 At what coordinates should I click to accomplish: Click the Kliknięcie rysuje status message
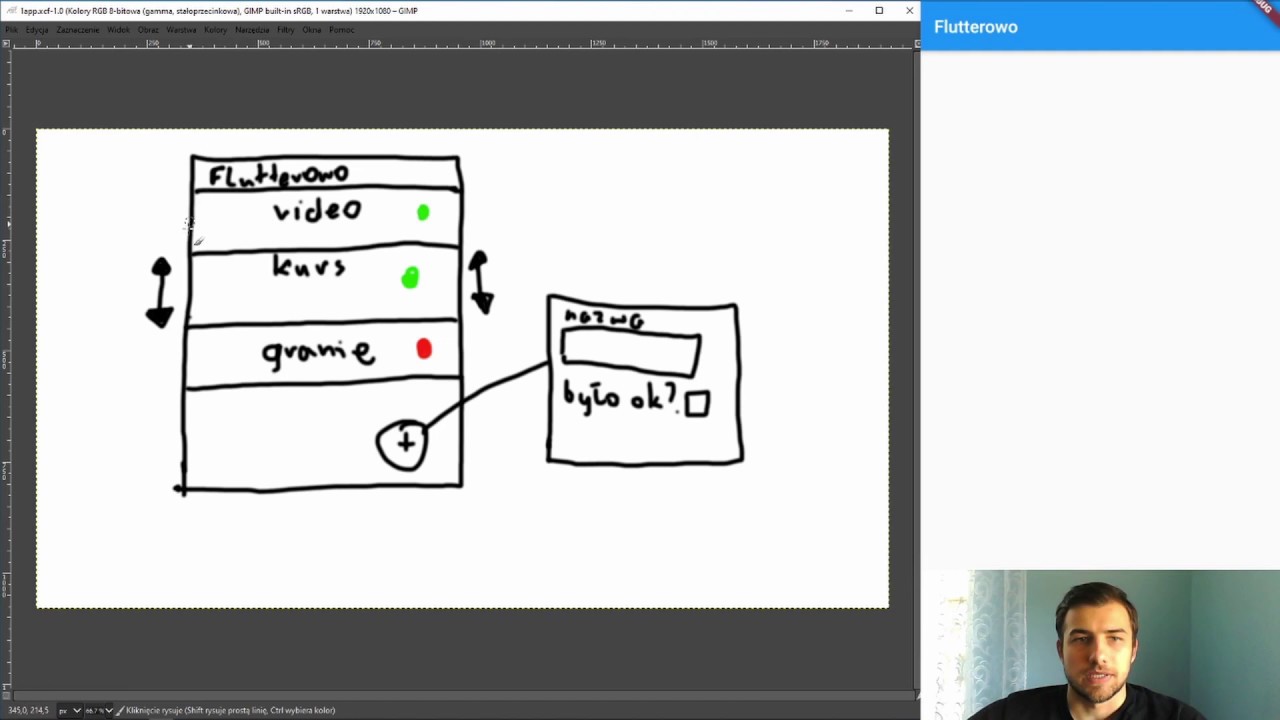tap(231, 710)
